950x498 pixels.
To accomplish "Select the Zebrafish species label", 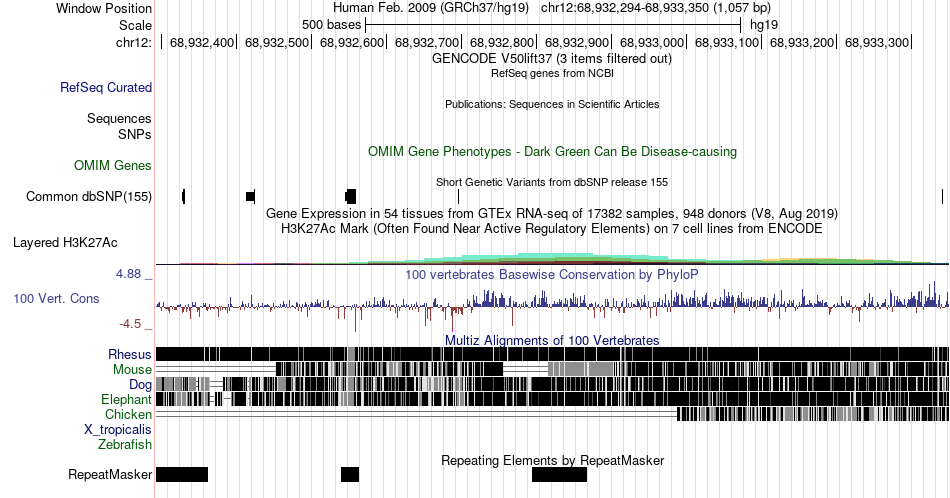I will click(125, 445).
